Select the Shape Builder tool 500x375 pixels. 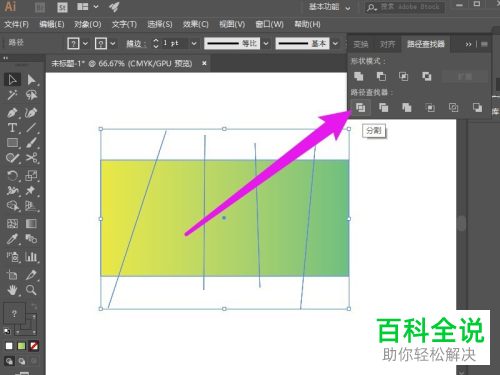tap(12, 206)
